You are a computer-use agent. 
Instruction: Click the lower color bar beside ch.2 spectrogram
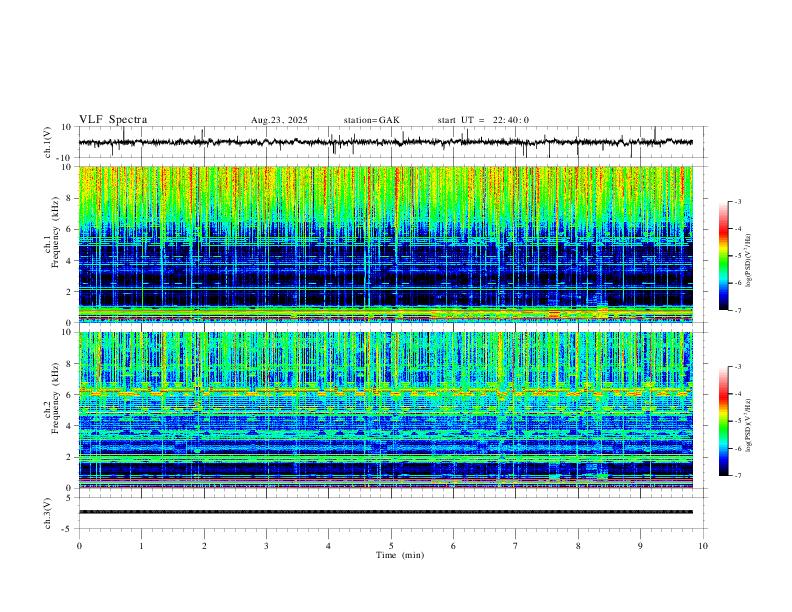(x=724, y=421)
